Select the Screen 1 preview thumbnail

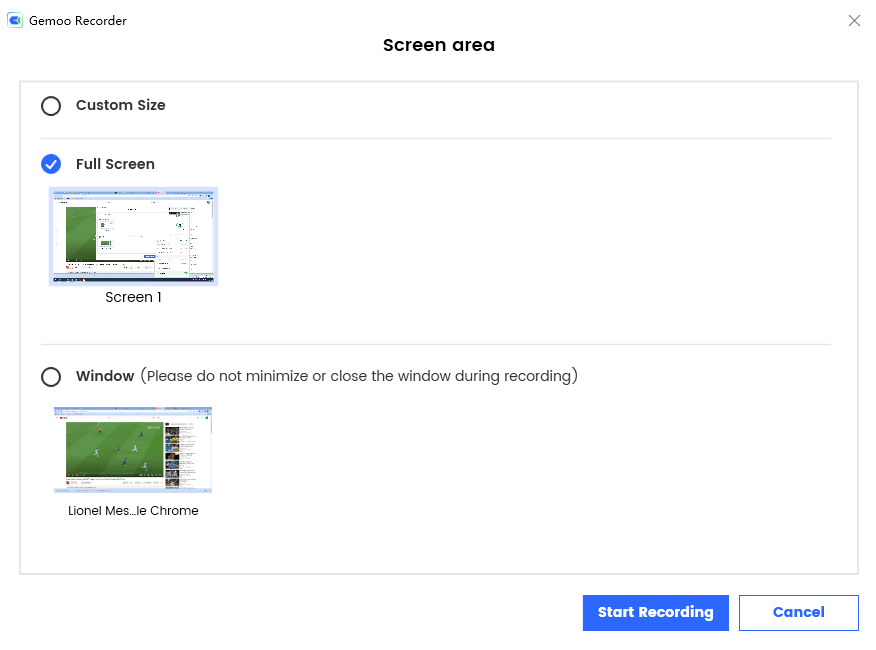(133, 236)
